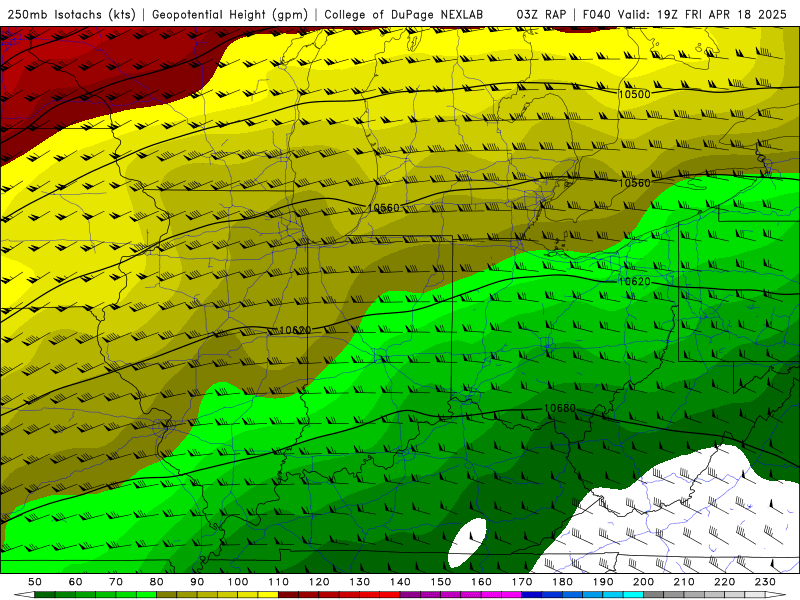Click the 10560 contour label in the map's center
The width and height of the screenshot is (800, 600).
(x=383, y=208)
